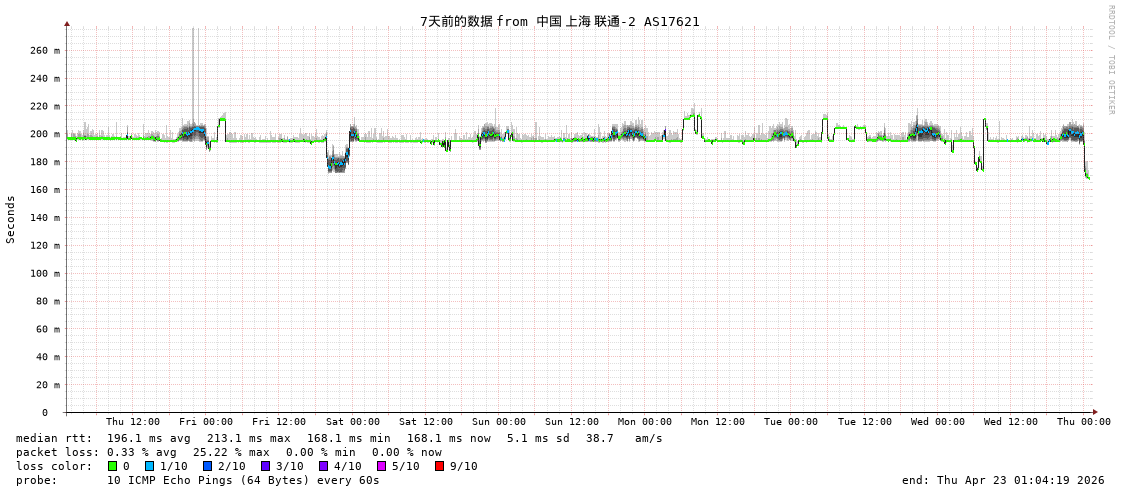Click the packet loss statistics line
The height and width of the screenshot is (494, 1121).
228,452
